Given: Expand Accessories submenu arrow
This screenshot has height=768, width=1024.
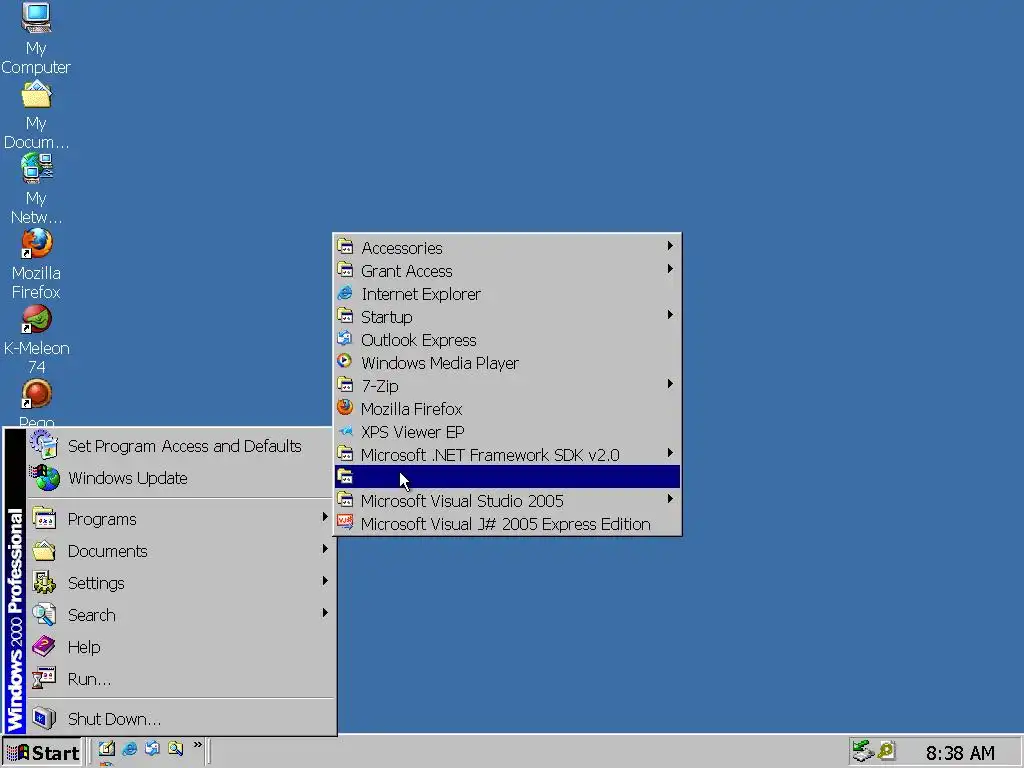Looking at the screenshot, I should click(x=670, y=246).
